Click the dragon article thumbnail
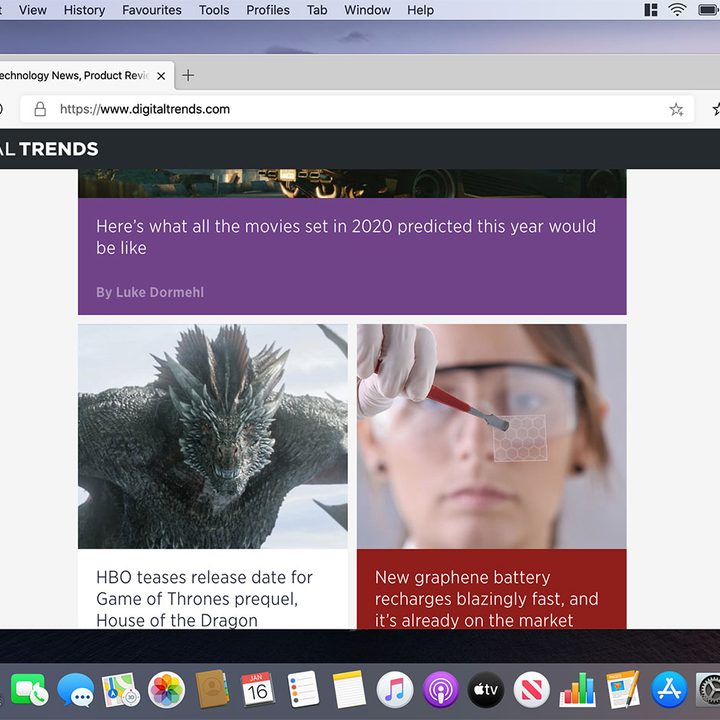Image resolution: width=720 pixels, height=720 pixels. tap(213, 436)
